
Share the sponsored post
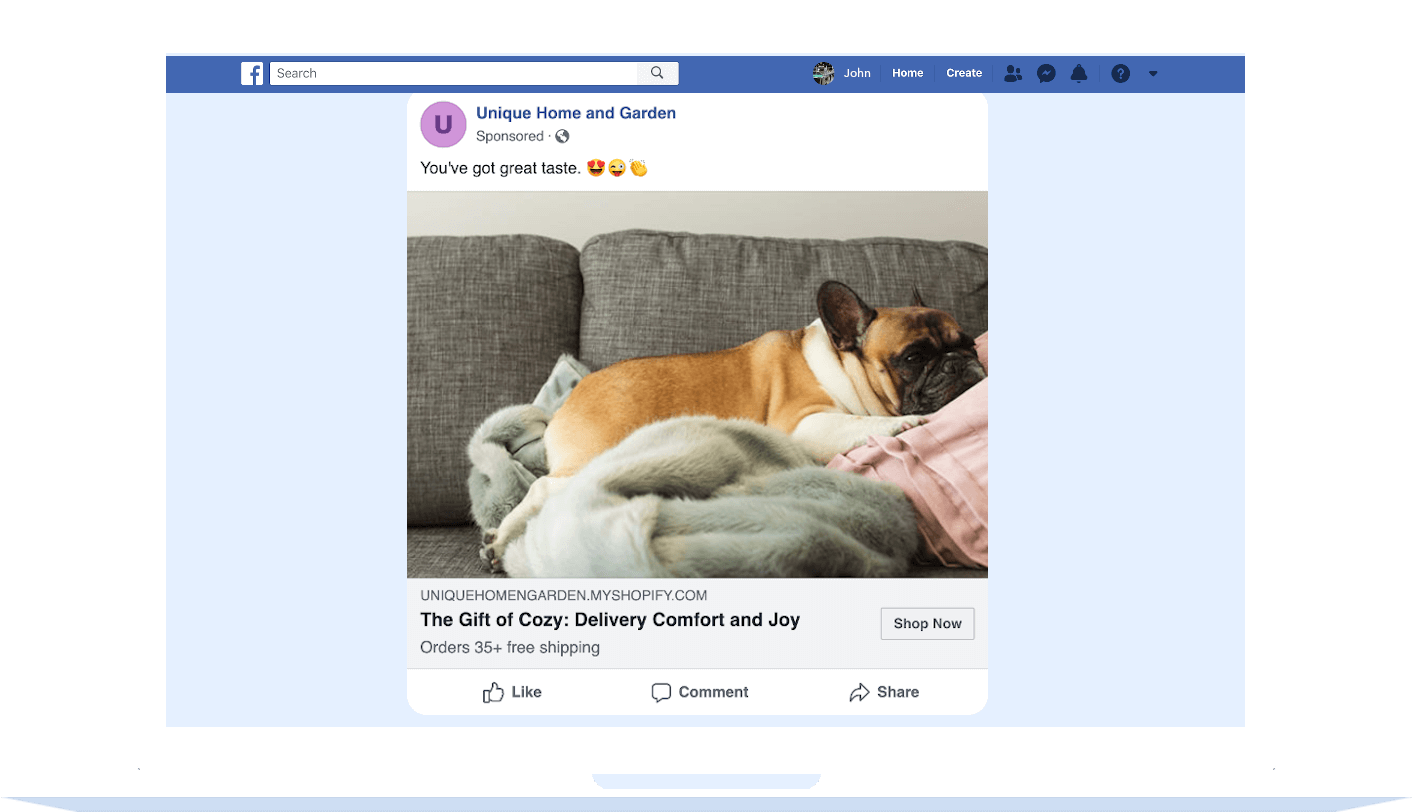click(x=884, y=692)
